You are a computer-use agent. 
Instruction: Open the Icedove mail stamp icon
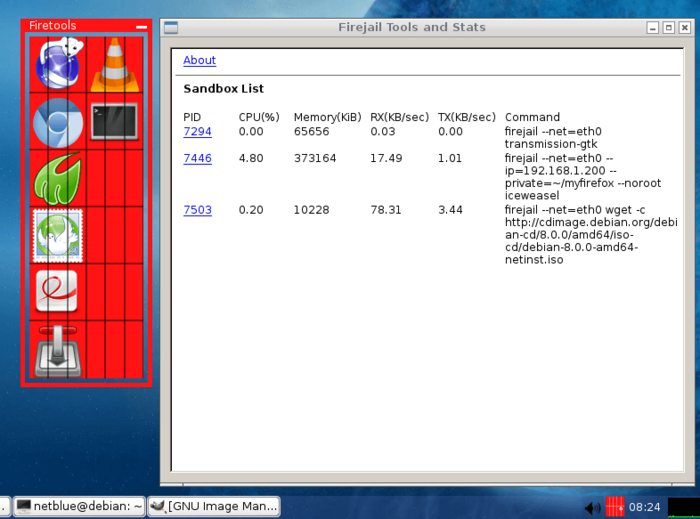58,236
